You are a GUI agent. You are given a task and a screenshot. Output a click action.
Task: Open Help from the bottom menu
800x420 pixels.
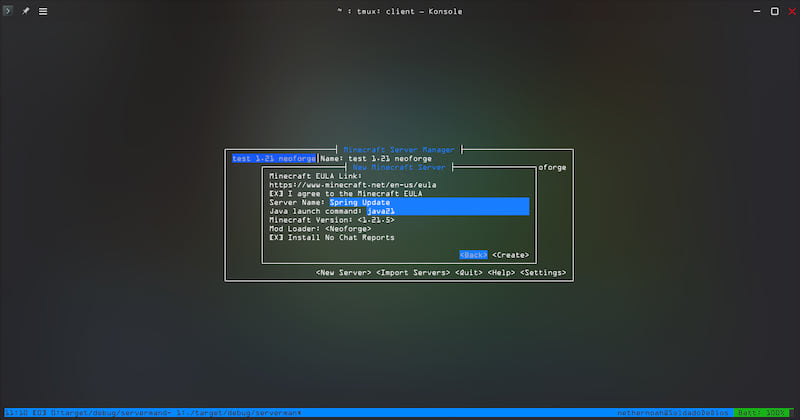click(502, 272)
